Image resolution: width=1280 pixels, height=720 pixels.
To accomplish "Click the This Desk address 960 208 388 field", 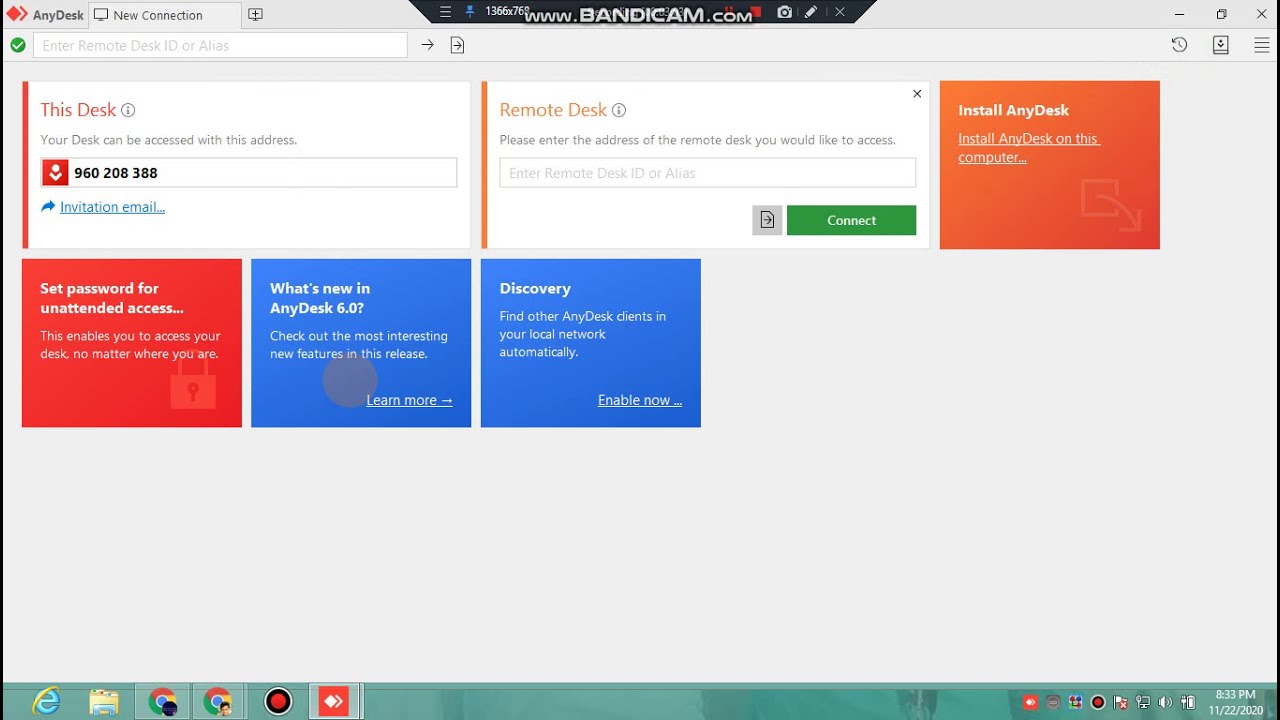I will coord(249,173).
